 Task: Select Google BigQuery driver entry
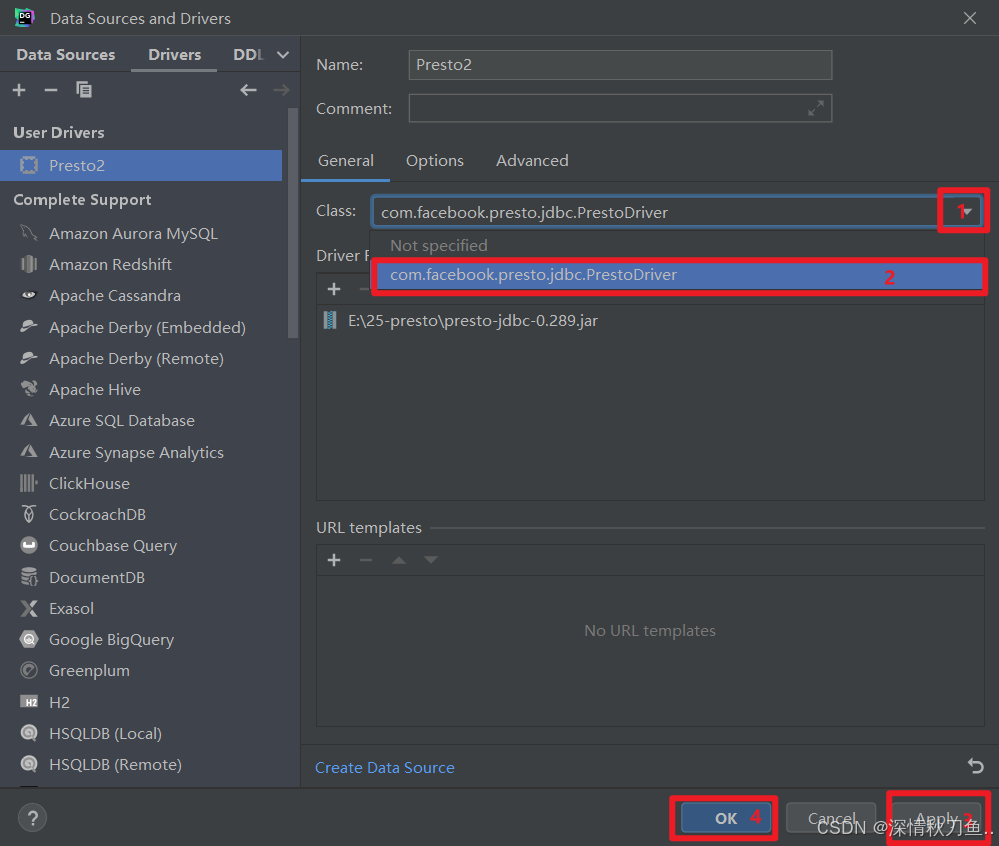coord(141,640)
